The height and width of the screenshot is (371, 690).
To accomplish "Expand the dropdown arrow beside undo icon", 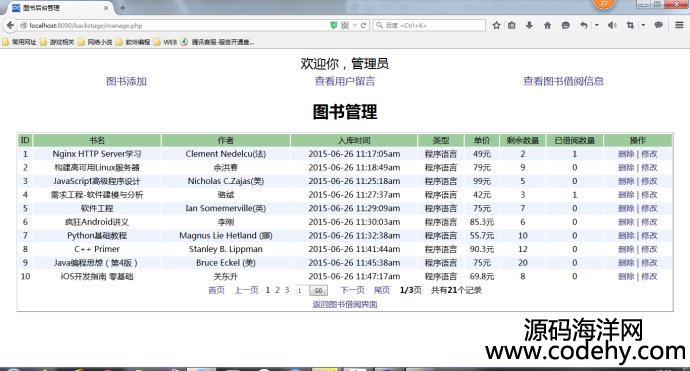I will 597,26.
